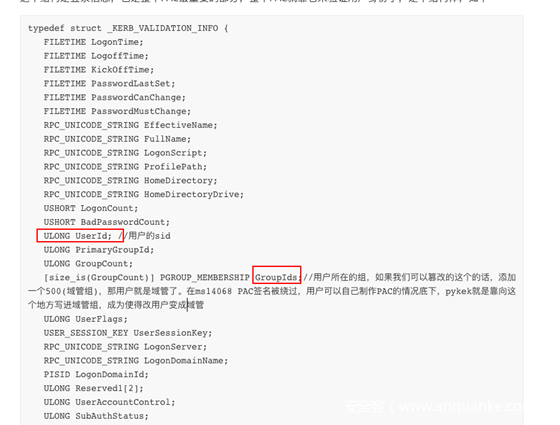560x425 pixels.
Task: Click the FILETIME KickOffTime line
Action: pyautogui.click(x=99, y=70)
